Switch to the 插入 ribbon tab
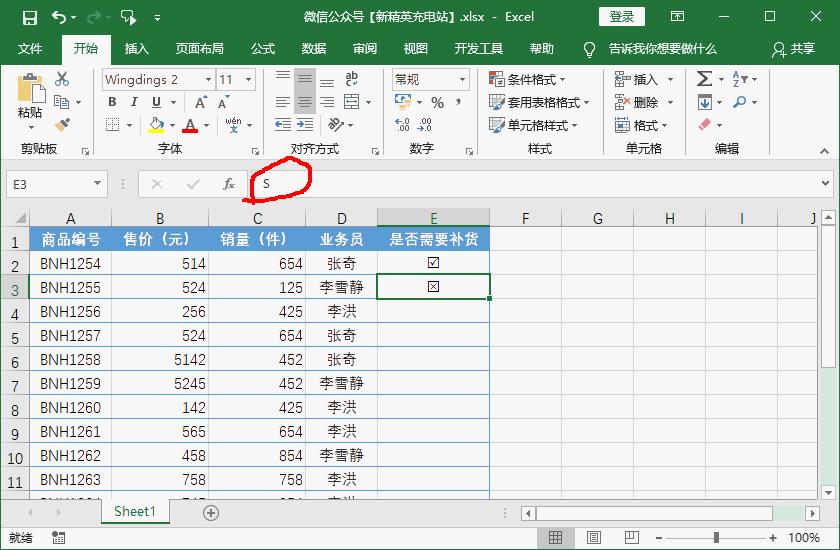Viewport: 840px width, 550px height. coord(137,49)
